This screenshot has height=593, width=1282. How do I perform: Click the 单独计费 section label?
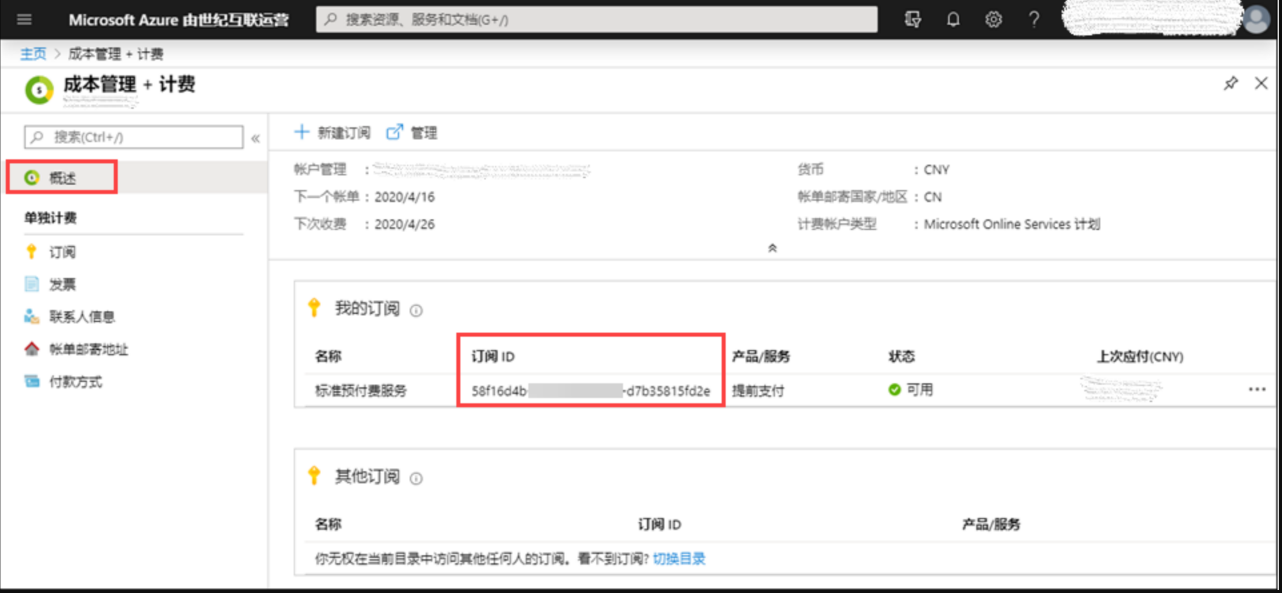tap(50, 218)
